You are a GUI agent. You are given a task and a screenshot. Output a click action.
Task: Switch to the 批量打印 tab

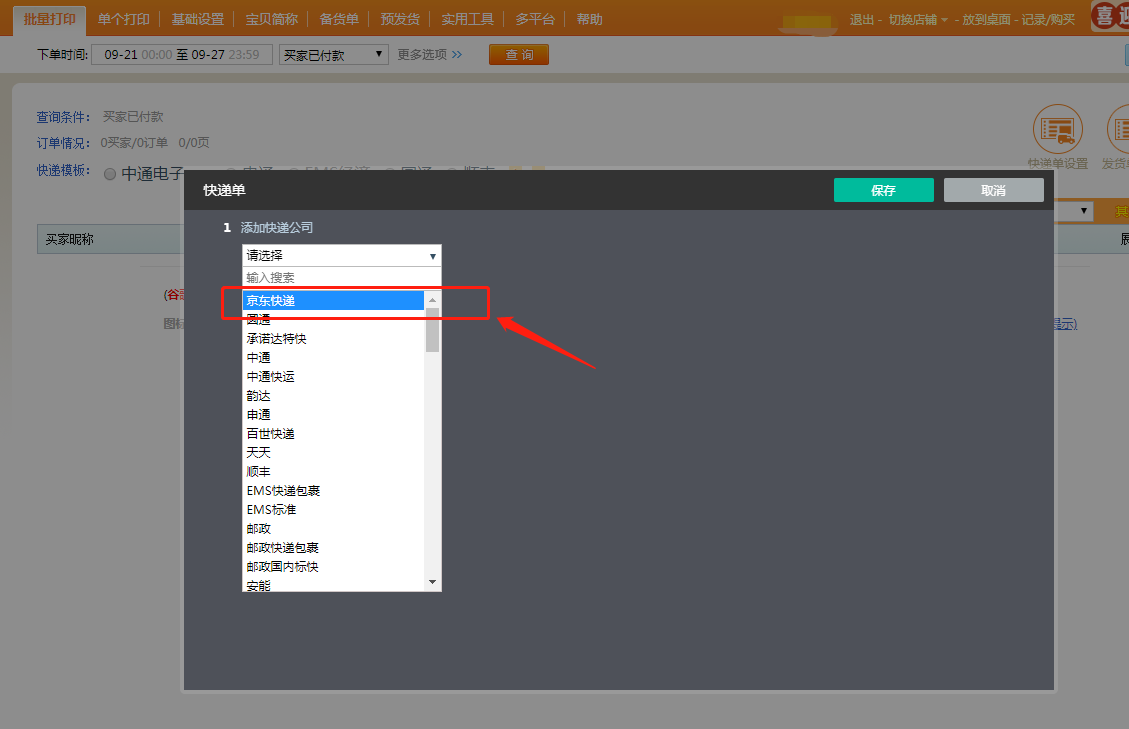pos(50,19)
